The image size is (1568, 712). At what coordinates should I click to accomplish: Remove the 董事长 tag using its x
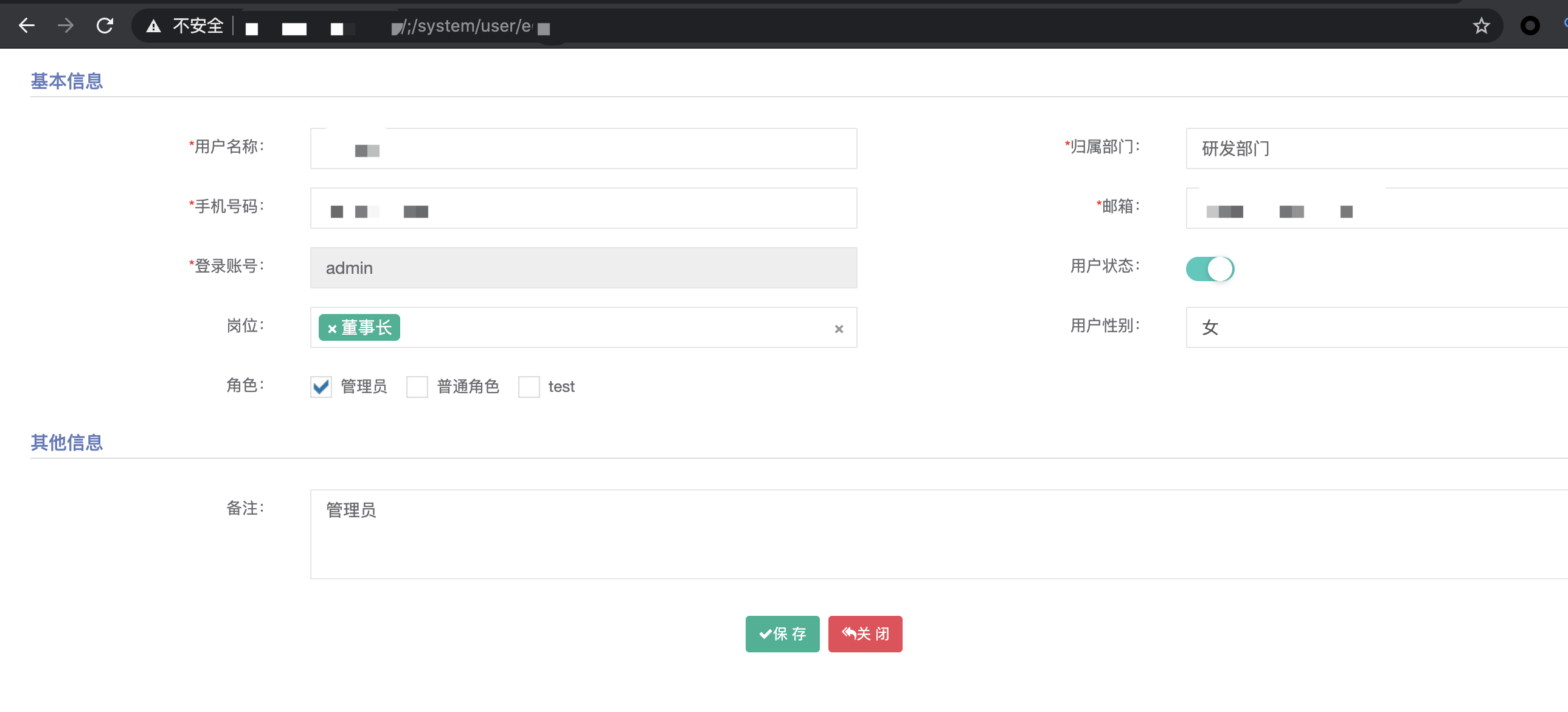[331, 329]
